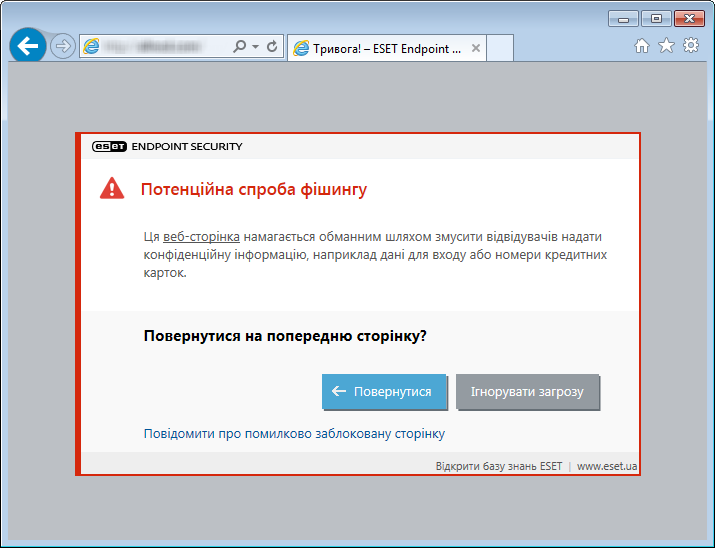Click the browser Forward arrow button
The image size is (715, 548).
click(x=63, y=47)
